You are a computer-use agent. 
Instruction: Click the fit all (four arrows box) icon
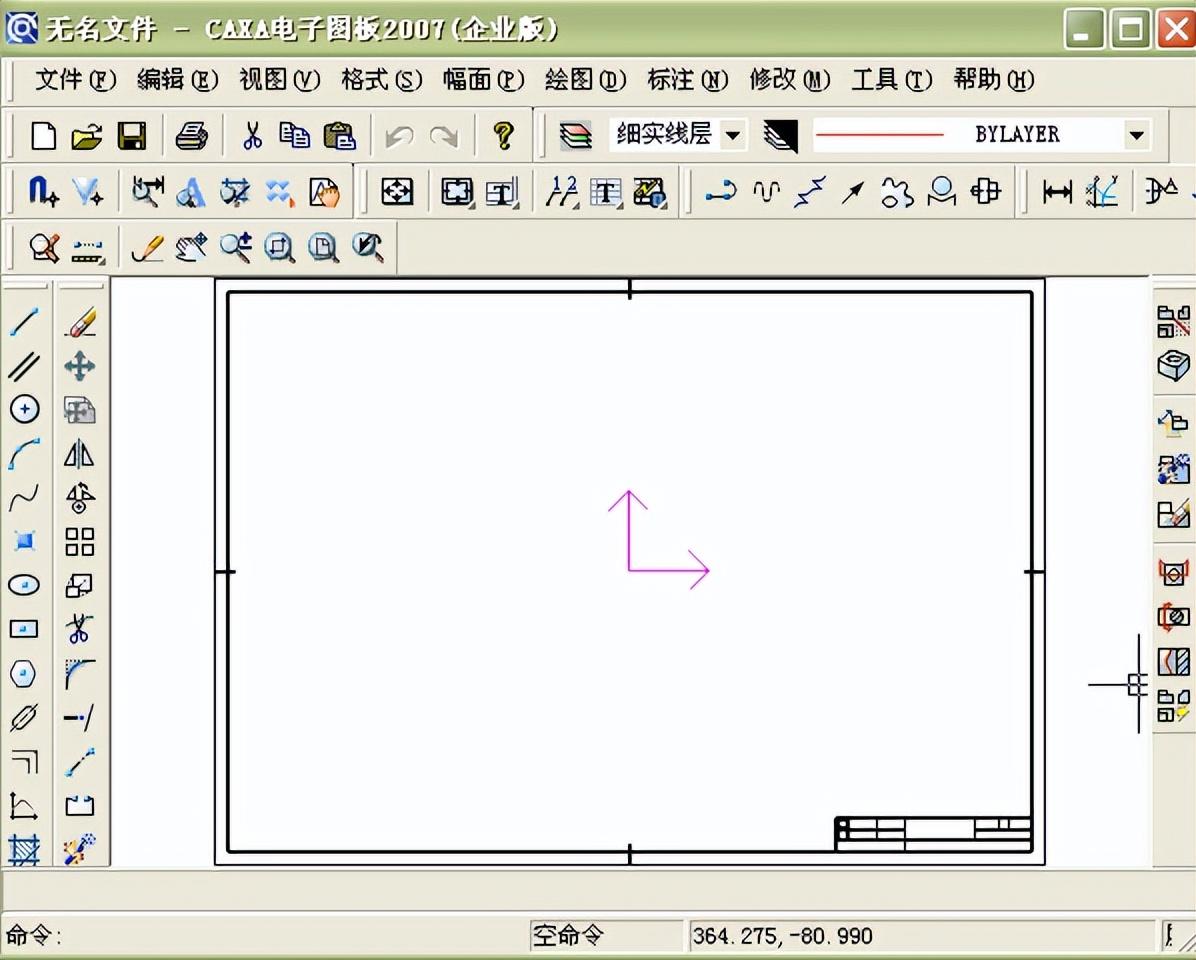(x=397, y=192)
